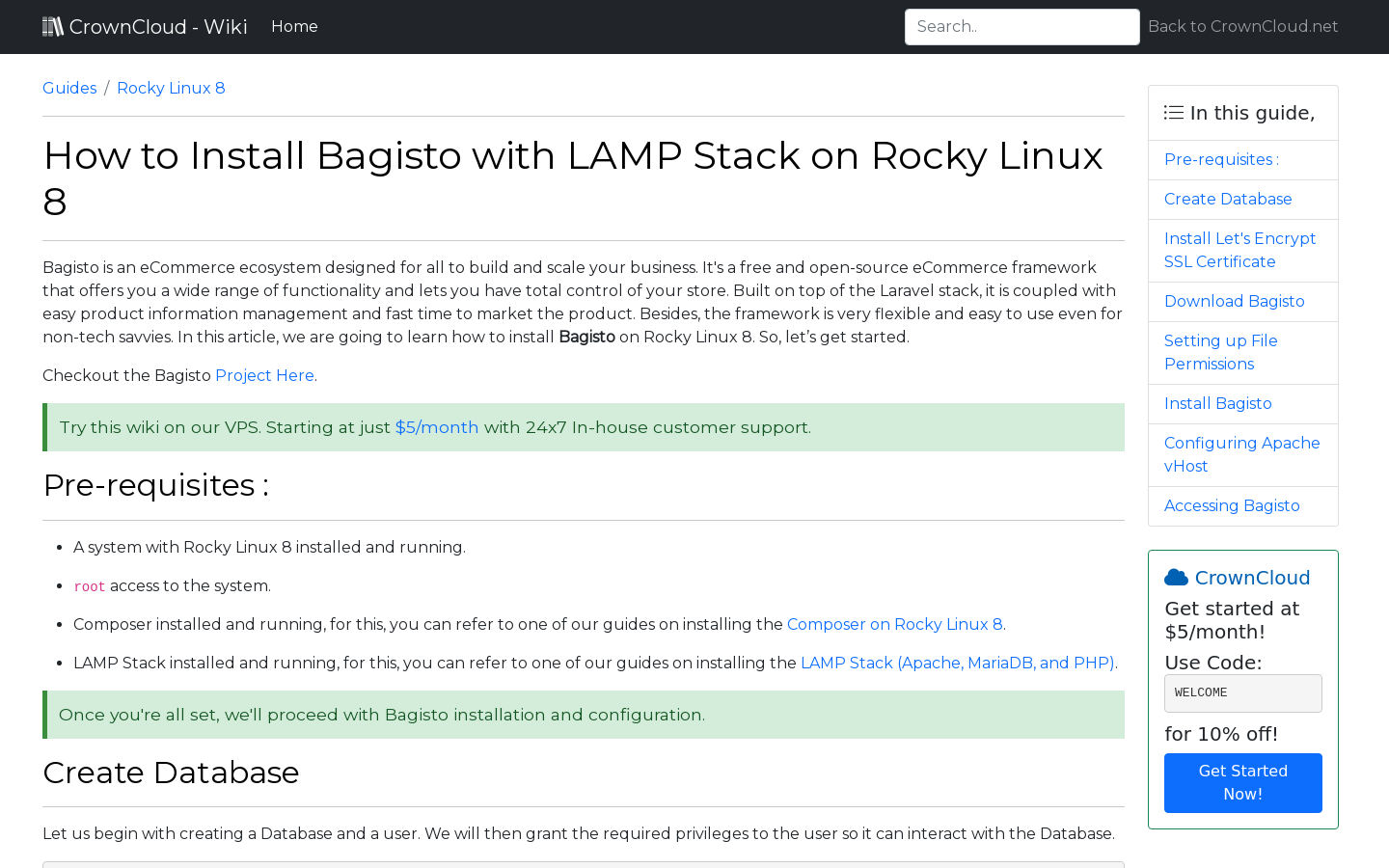Open 'Install Let's Encrypt SSL Certificate' section
The width and height of the screenshot is (1389, 868).
1239,250
